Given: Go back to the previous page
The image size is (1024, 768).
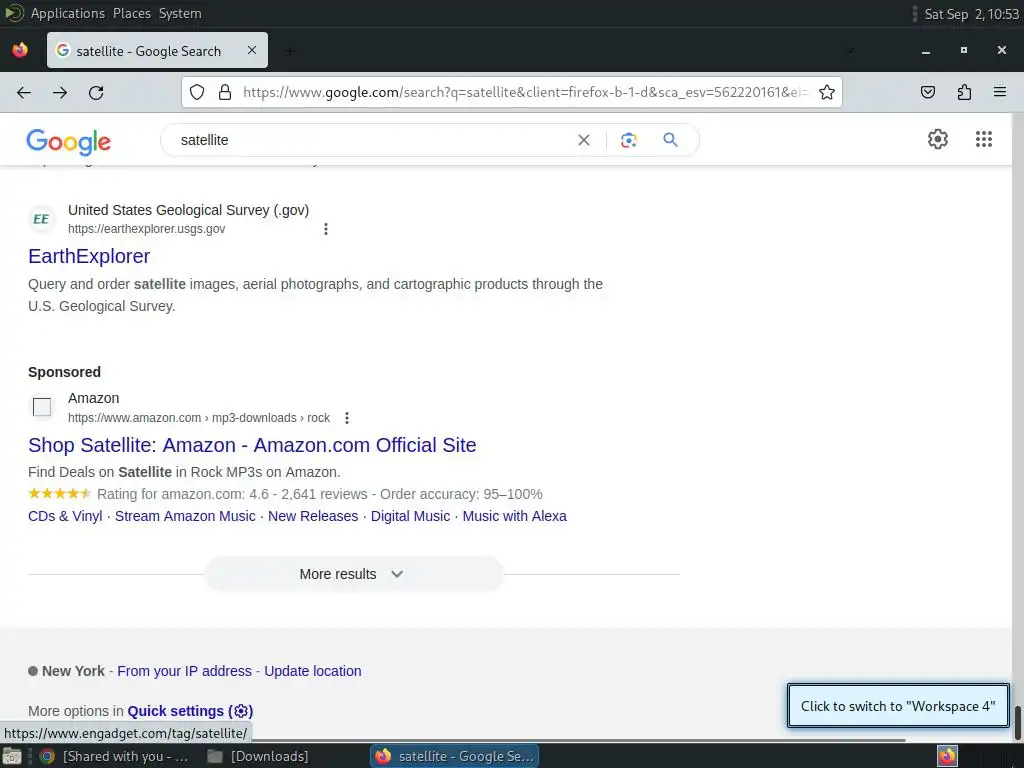Looking at the screenshot, I should [24, 93].
